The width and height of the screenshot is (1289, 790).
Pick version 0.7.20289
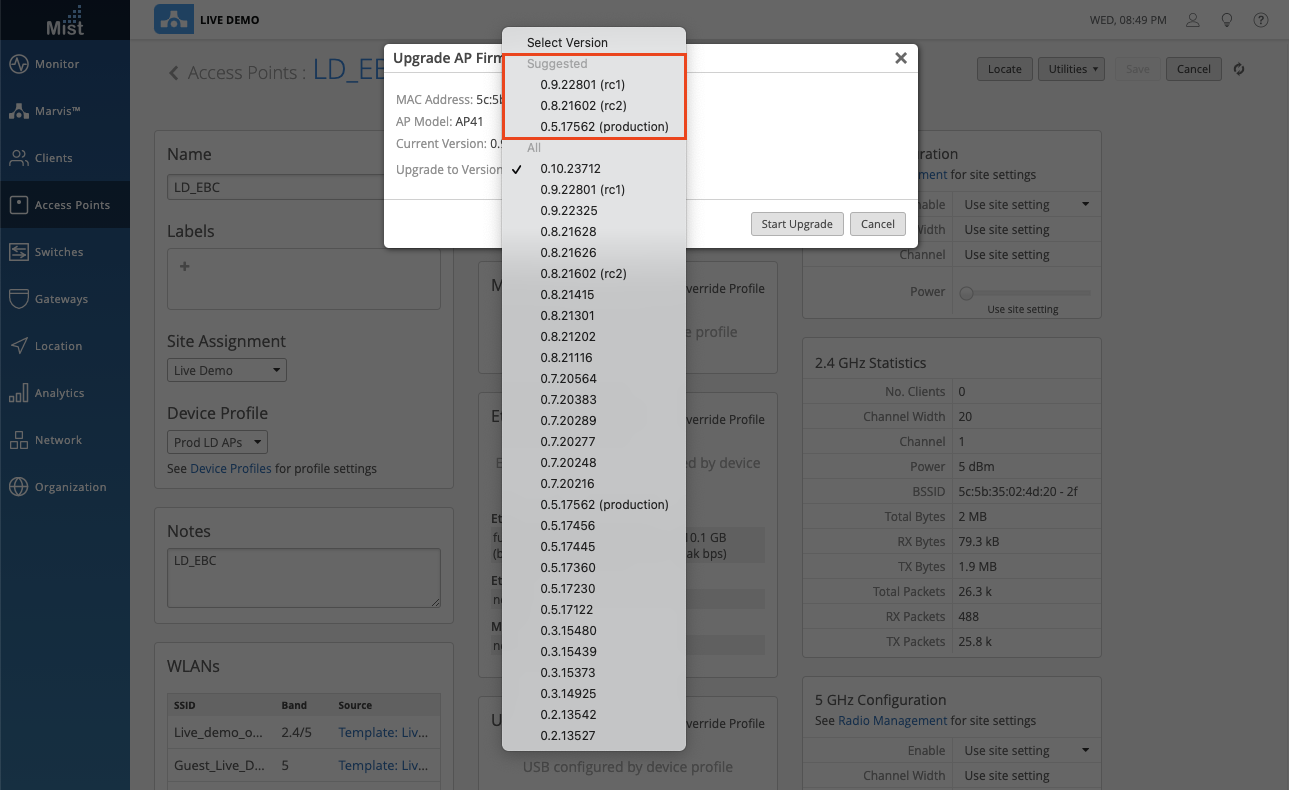594,420
